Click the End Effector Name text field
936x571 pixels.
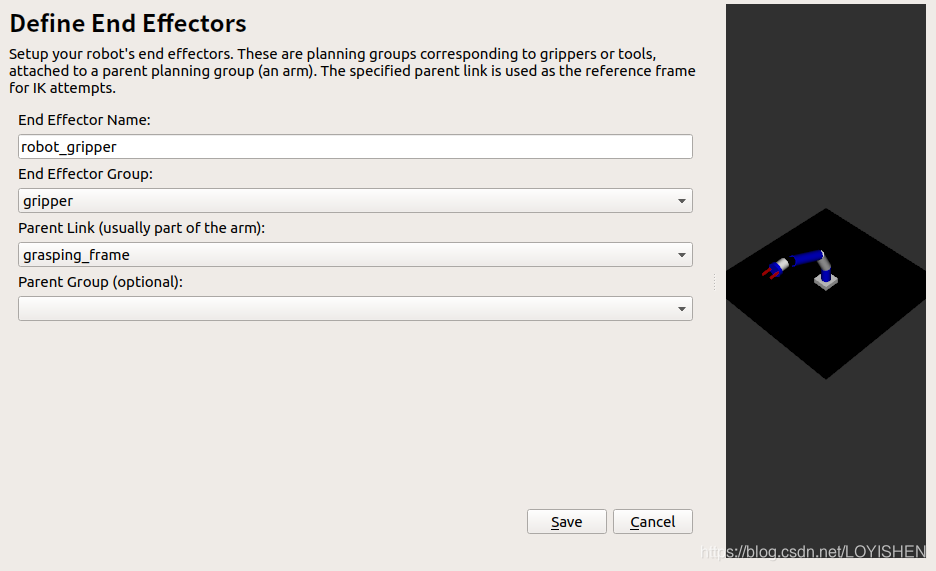(x=355, y=147)
